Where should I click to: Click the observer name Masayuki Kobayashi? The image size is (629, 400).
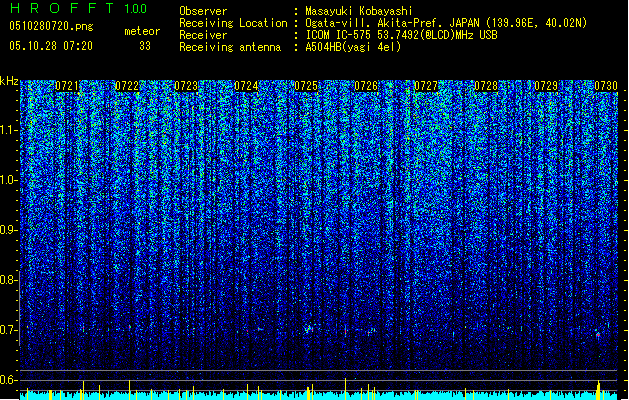coord(359,11)
